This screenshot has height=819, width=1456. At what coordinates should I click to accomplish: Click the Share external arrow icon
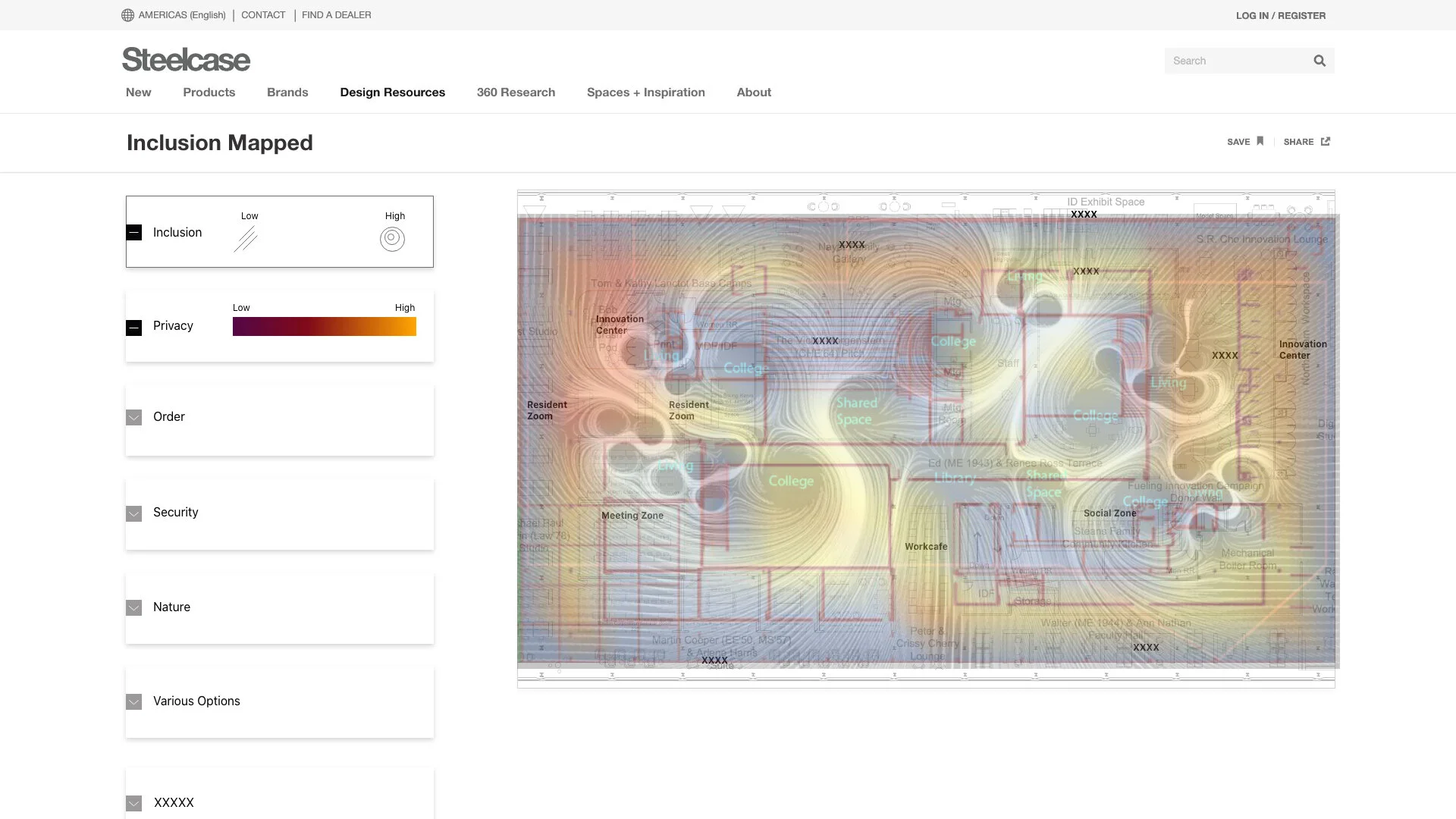tap(1326, 141)
